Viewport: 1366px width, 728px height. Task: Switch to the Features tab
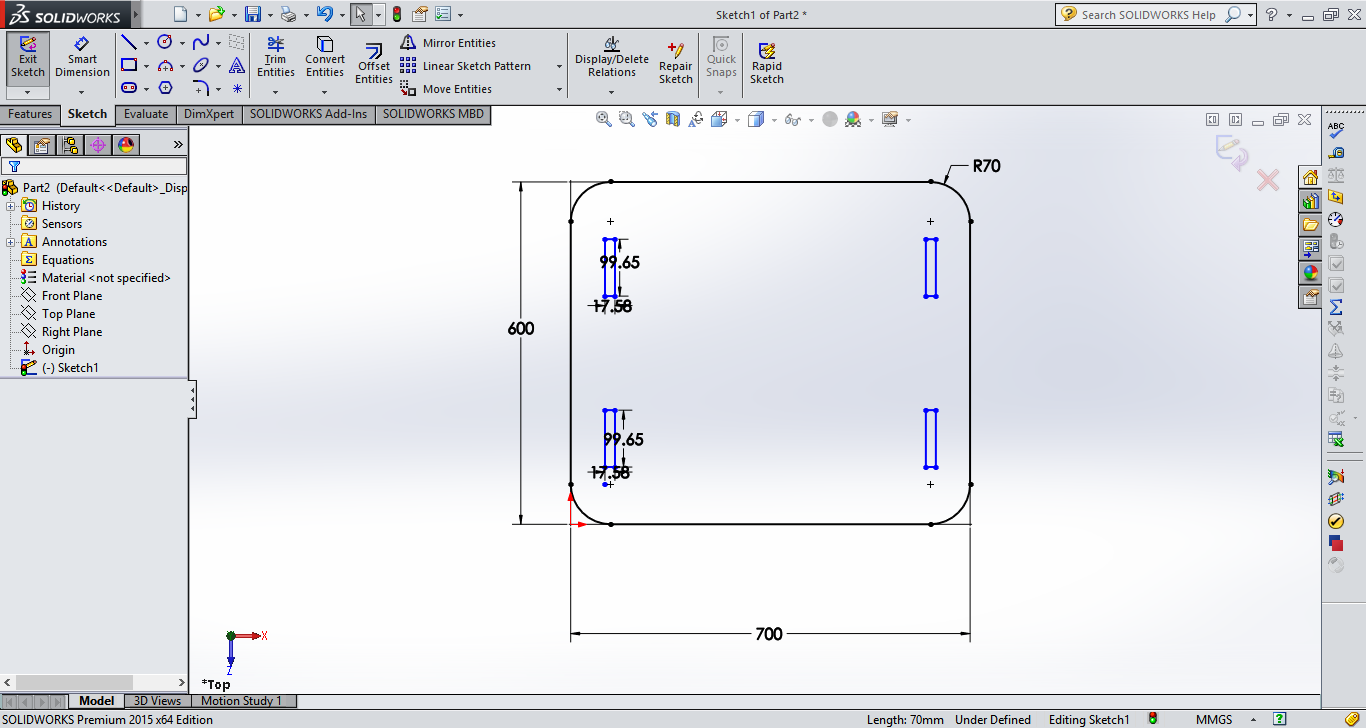click(30, 114)
